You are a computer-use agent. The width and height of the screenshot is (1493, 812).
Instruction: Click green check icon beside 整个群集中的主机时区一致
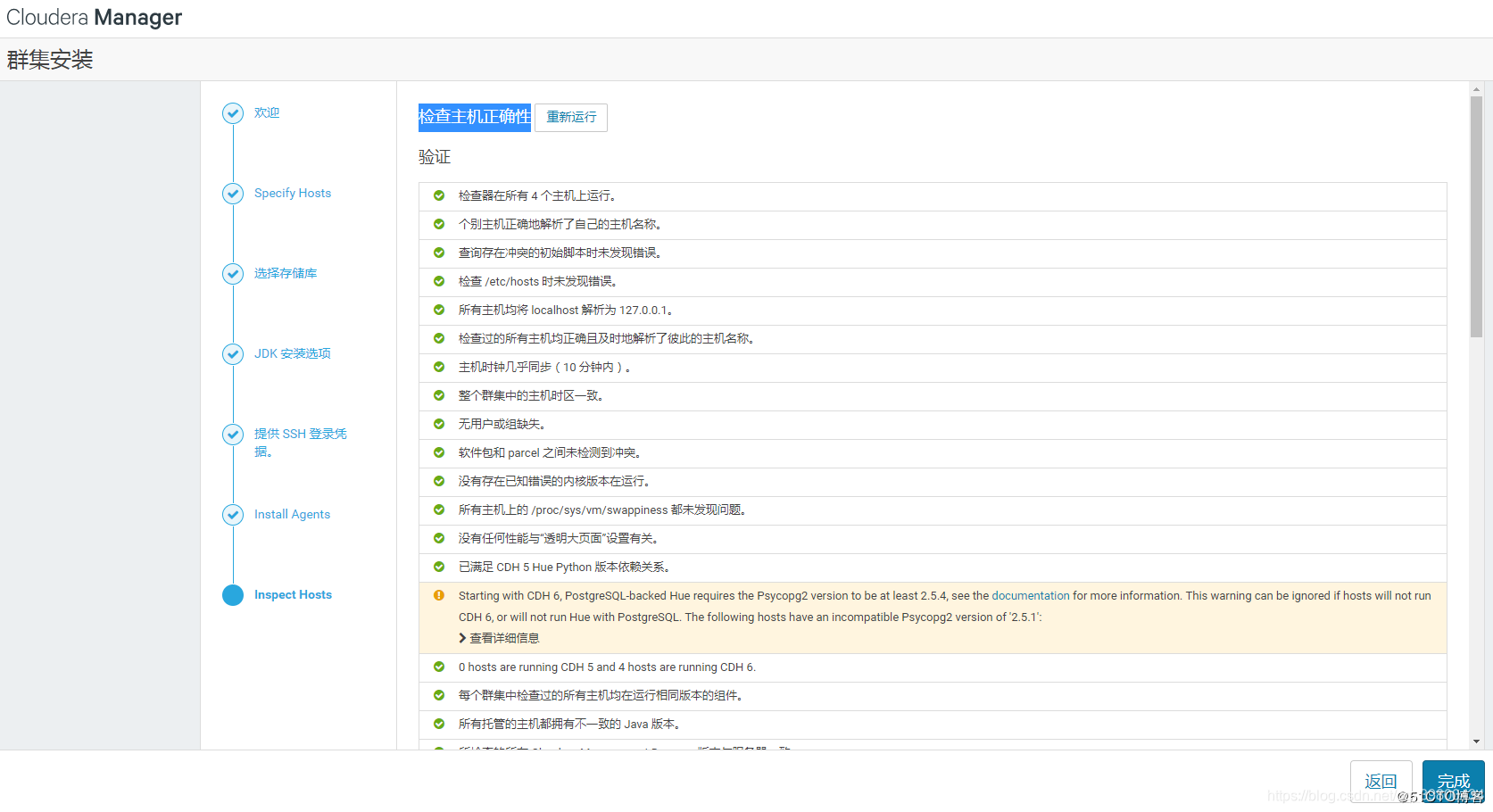pyautogui.click(x=439, y=395)
